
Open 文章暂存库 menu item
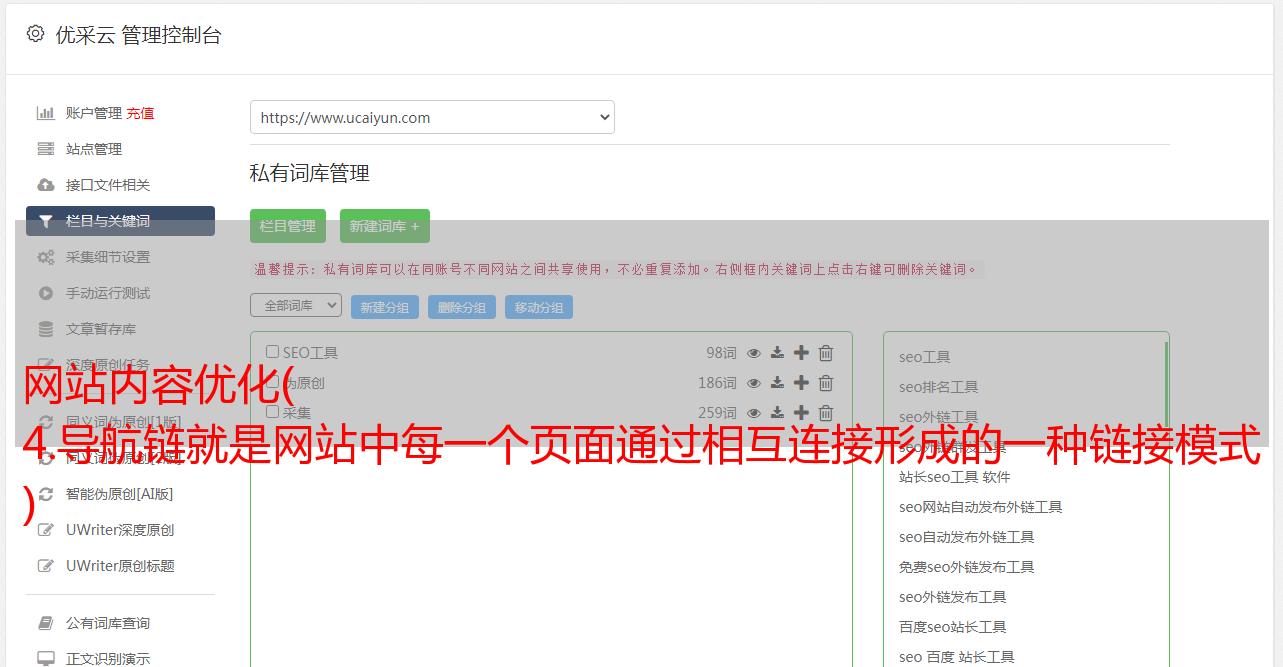pos(101,329)
